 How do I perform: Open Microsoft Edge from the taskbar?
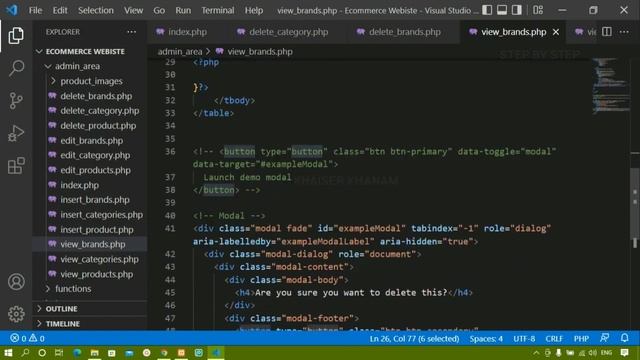[77, 353]
